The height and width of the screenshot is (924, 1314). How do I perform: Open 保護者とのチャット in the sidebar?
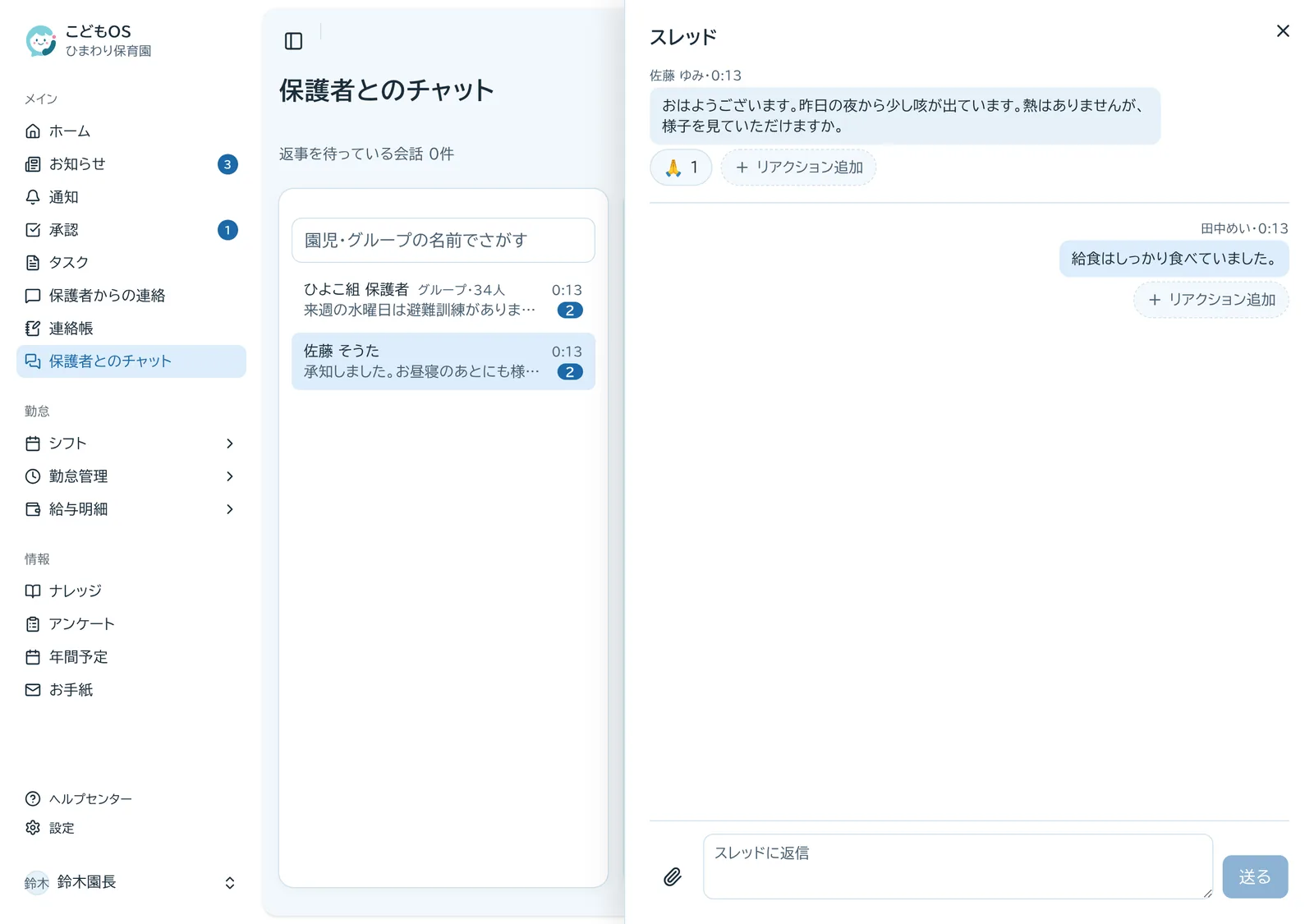[x=131, y=361]
